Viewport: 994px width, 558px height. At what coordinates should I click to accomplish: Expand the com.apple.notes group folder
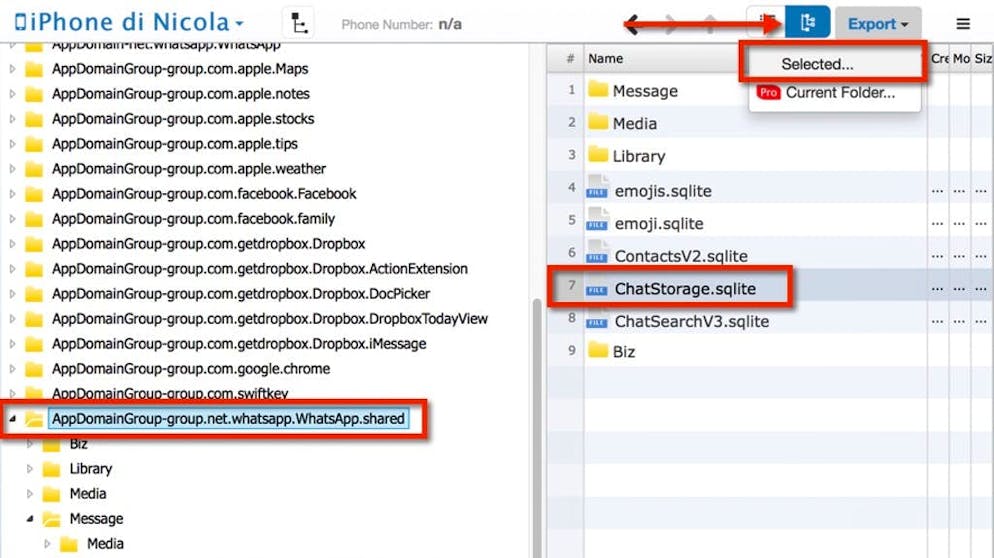click(x=13, y=94)
